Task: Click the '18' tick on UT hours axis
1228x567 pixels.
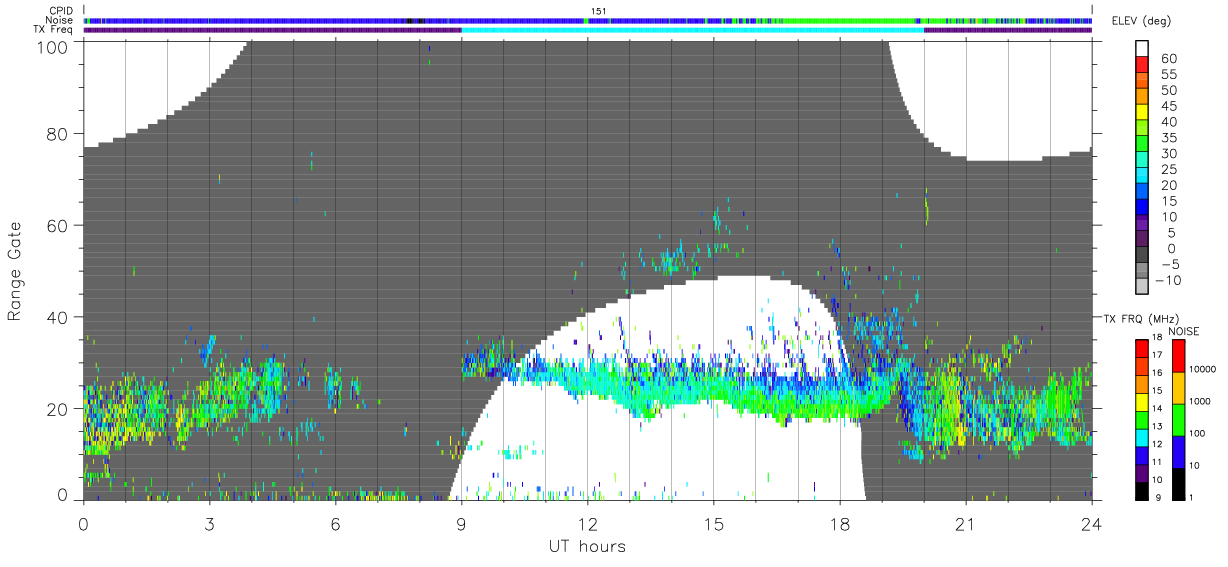Action: click(x=839, y=523)
